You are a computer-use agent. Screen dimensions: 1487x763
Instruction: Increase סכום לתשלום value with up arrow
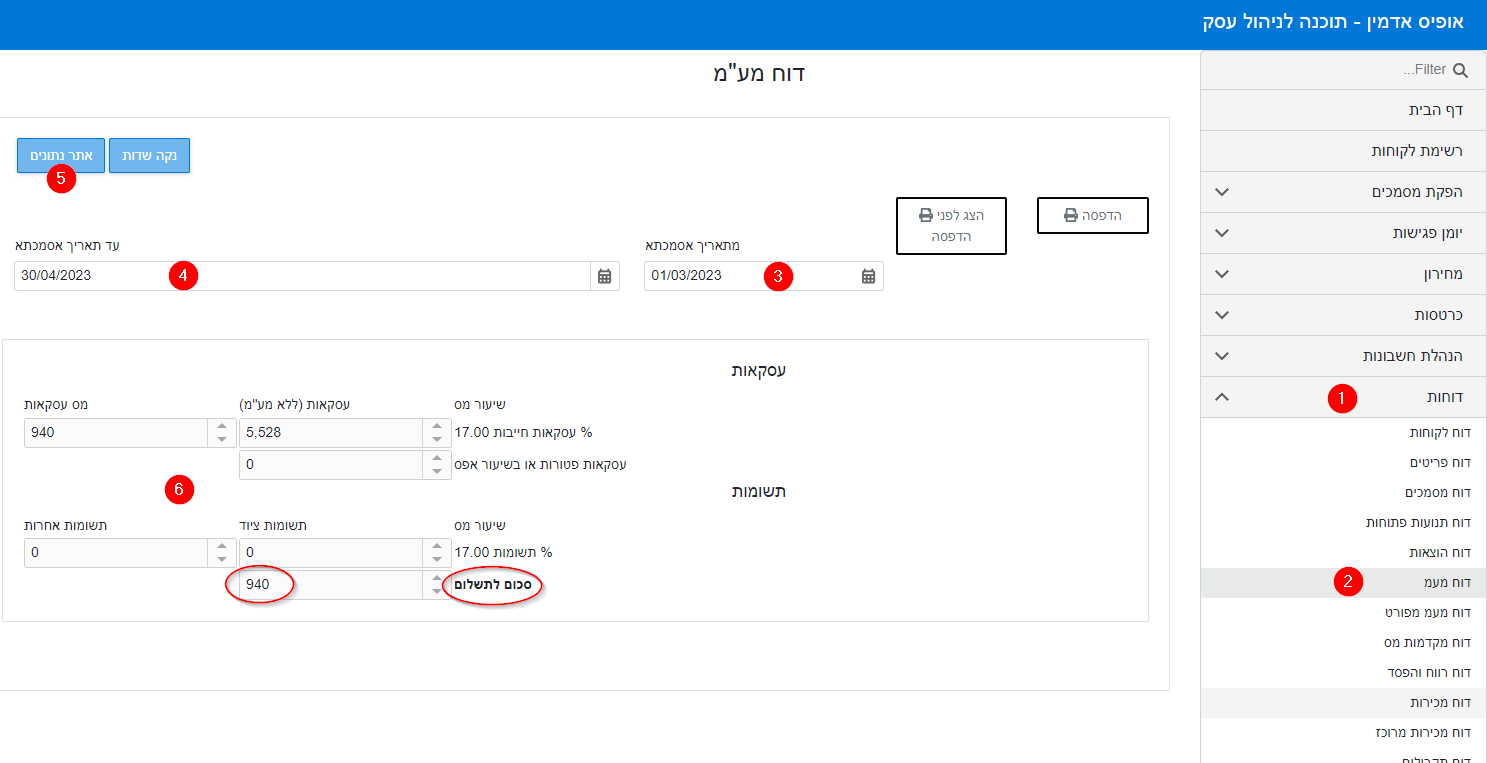click(437, 579)
